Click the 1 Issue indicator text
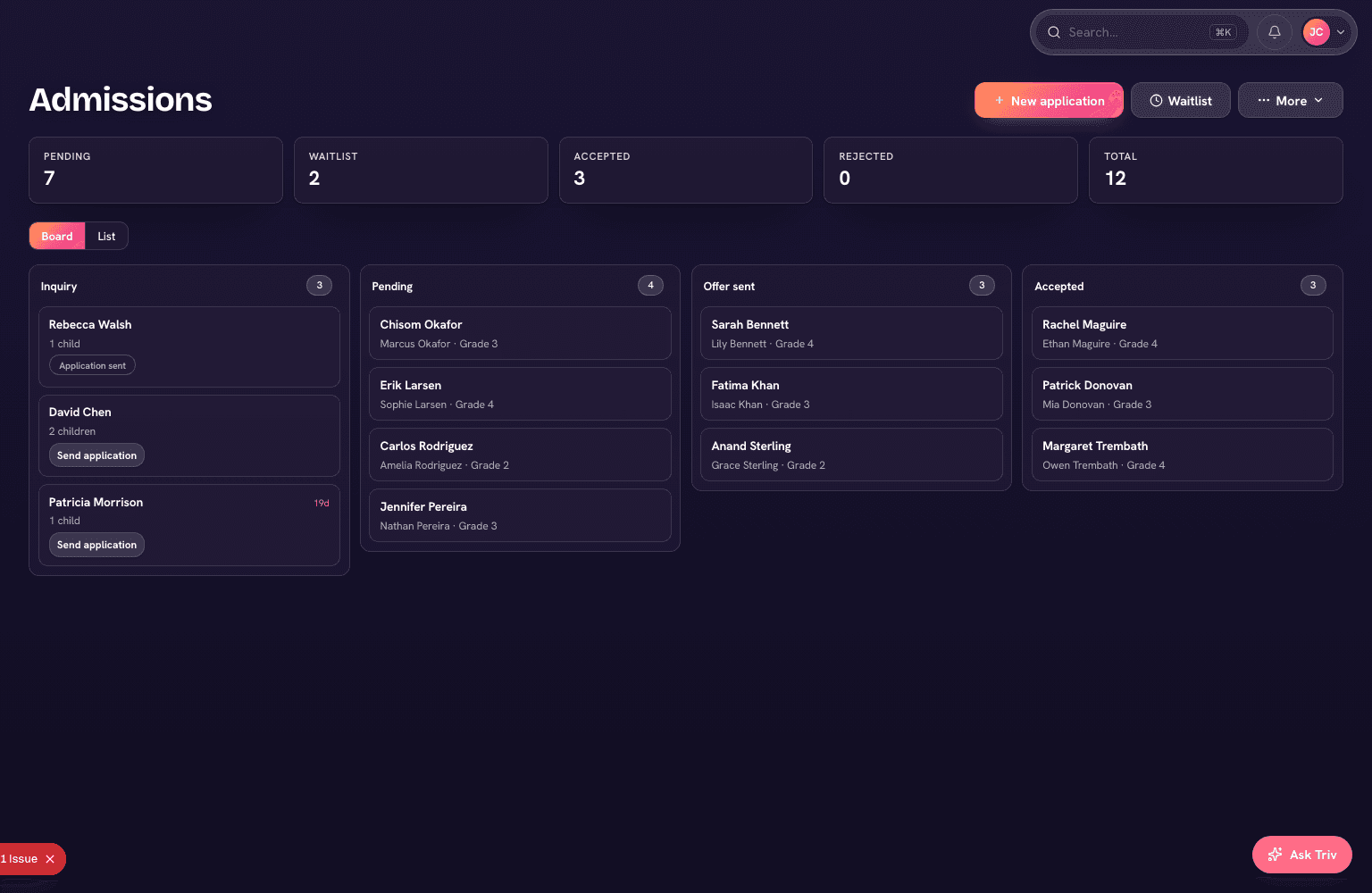This screenshot has width=1372, height=893. pos(19,859)
